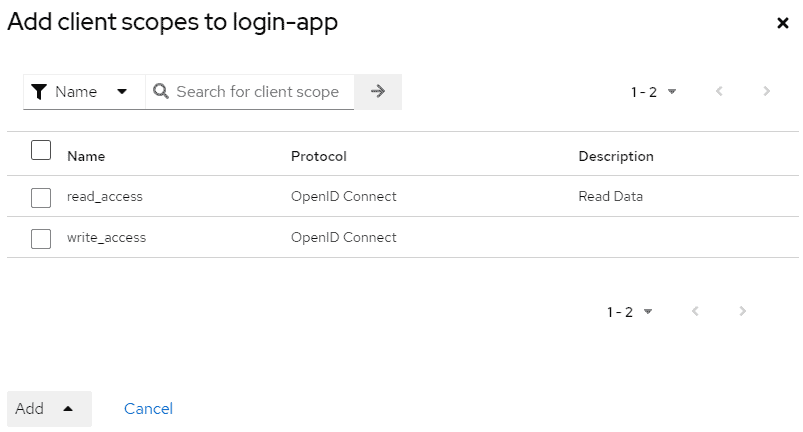The width and height of the screenshot is (803, 432).
Task: Click the Name column header
Action: click(86, 157)
